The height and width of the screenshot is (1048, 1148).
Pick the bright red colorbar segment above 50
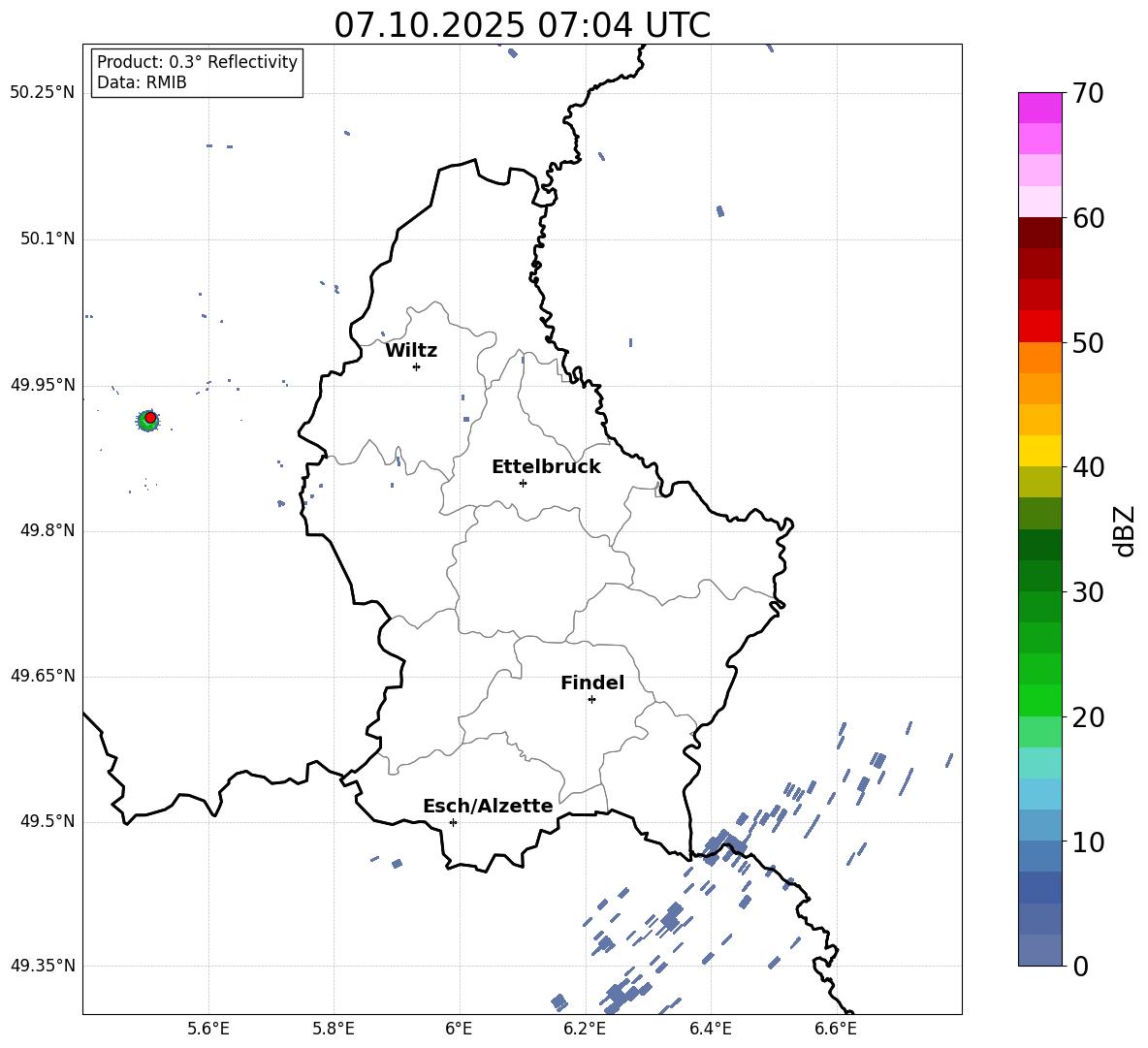pyautogui.click(x=1039, y=327)
